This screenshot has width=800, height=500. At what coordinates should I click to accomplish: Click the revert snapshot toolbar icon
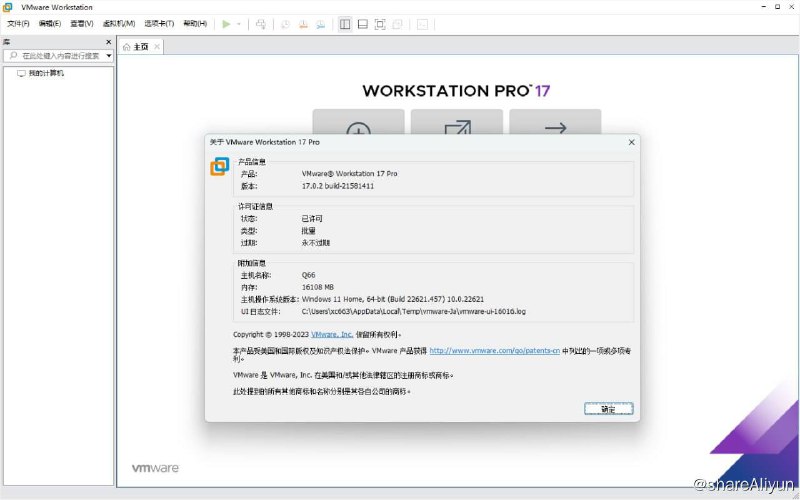coord(303,23)
